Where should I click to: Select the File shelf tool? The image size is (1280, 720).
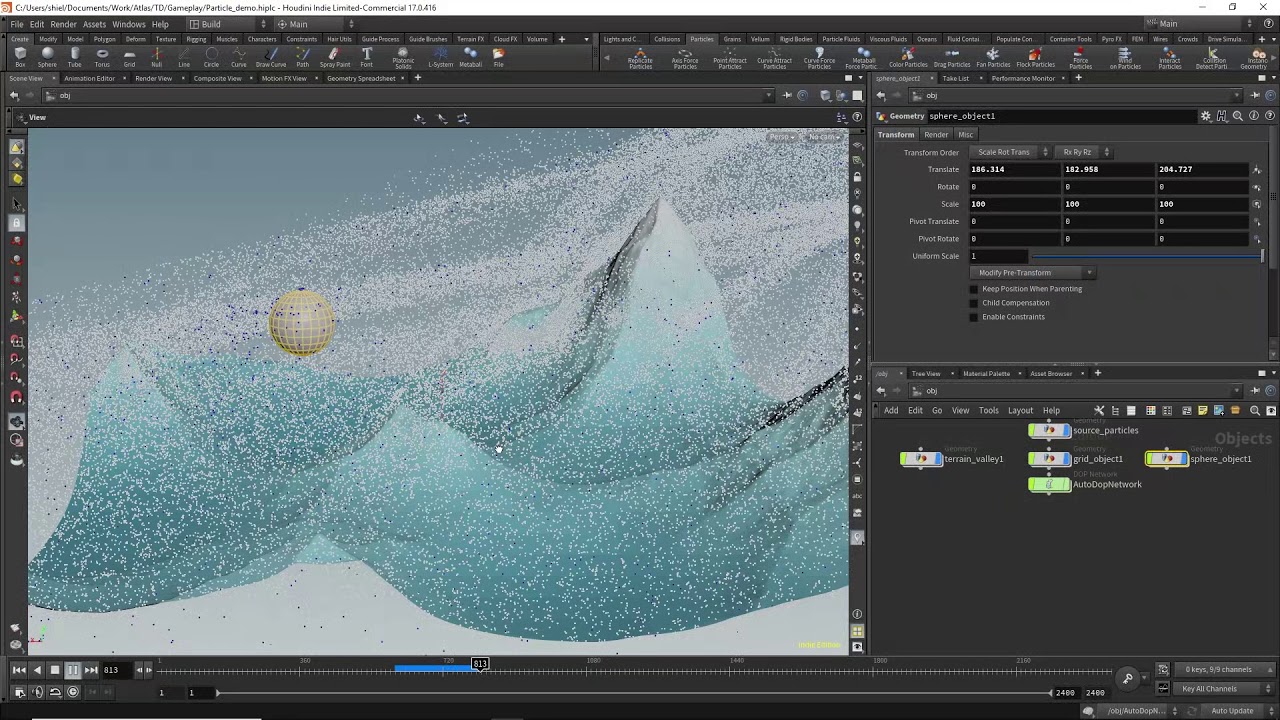click(498, 57)
